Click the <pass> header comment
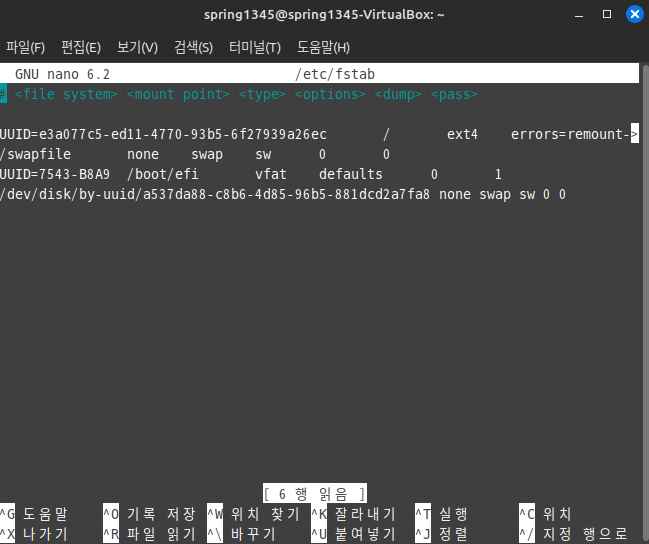The width and height of the screenshot is (649, 544). (454, 94)
